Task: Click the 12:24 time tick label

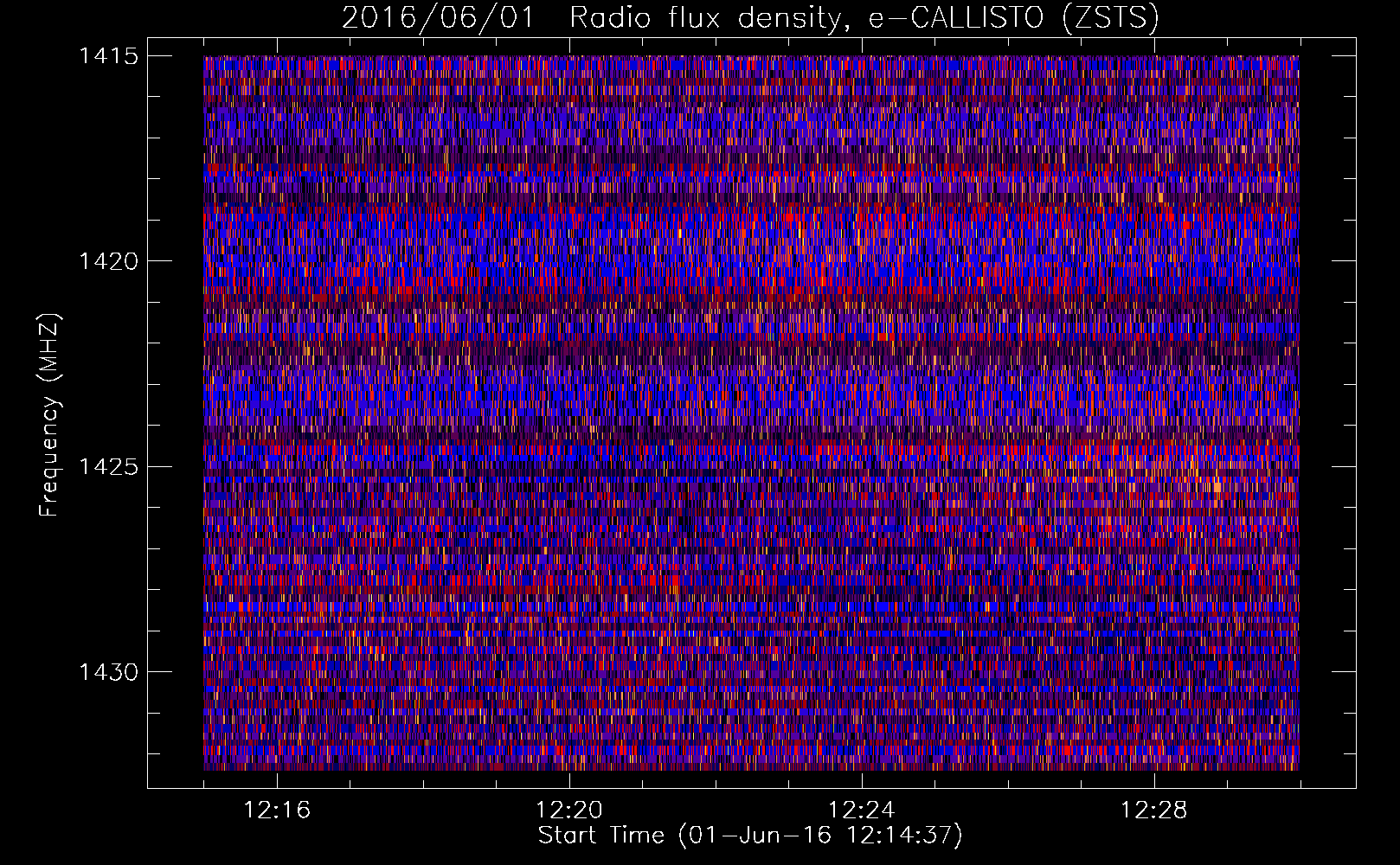Action: point(862,811)
